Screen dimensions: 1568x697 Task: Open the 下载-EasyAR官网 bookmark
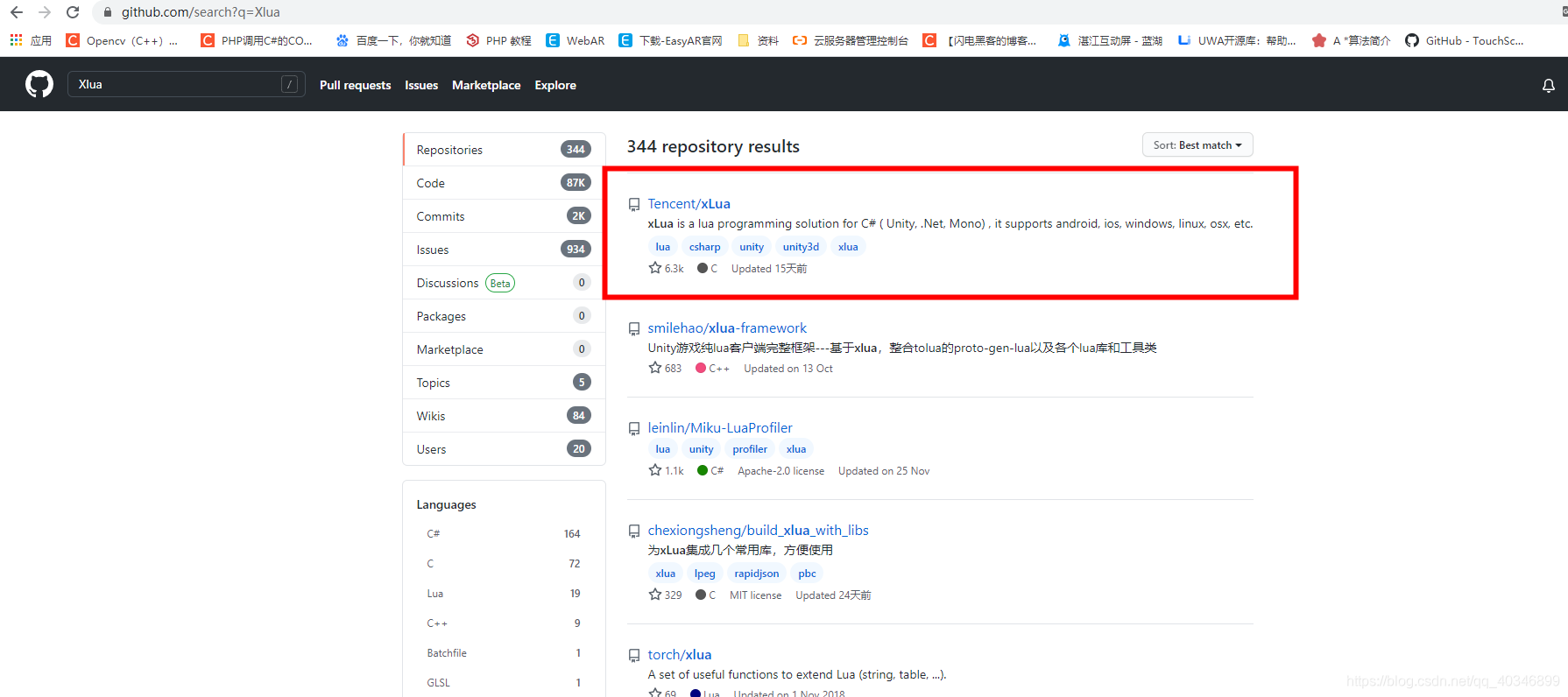[670, 40]
